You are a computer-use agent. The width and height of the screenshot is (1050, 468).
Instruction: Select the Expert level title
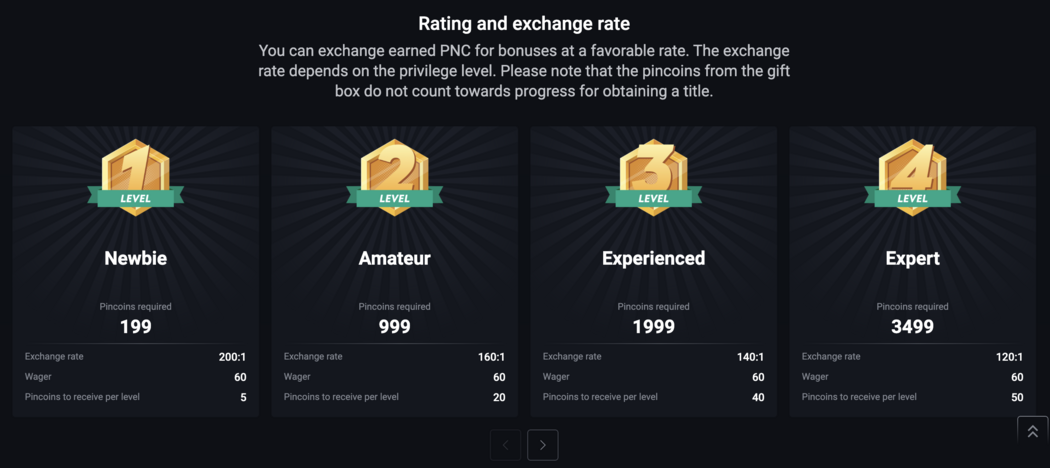[912, 258]
